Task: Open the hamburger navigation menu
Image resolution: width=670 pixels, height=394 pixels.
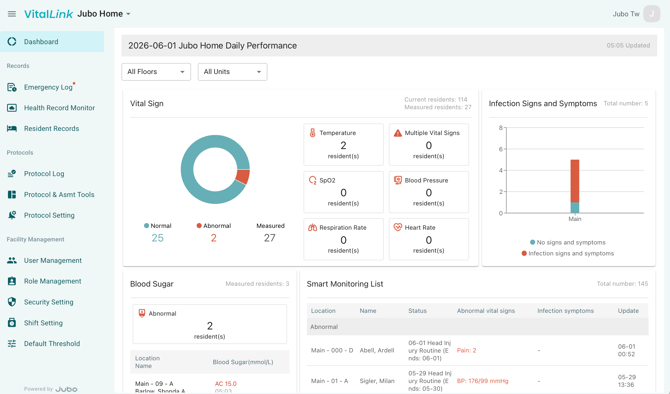Action: (x=12, y=14)
